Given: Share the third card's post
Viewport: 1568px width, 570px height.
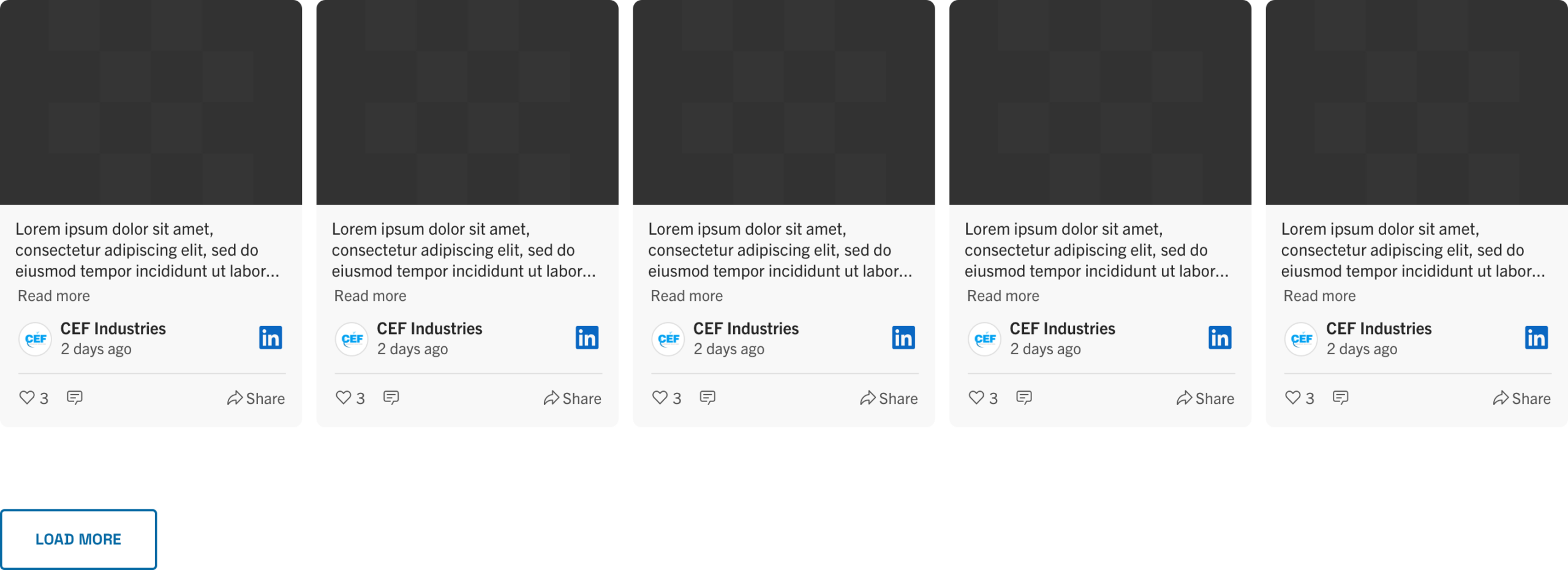Looking at the screenshot, I should tap(889, 398).
